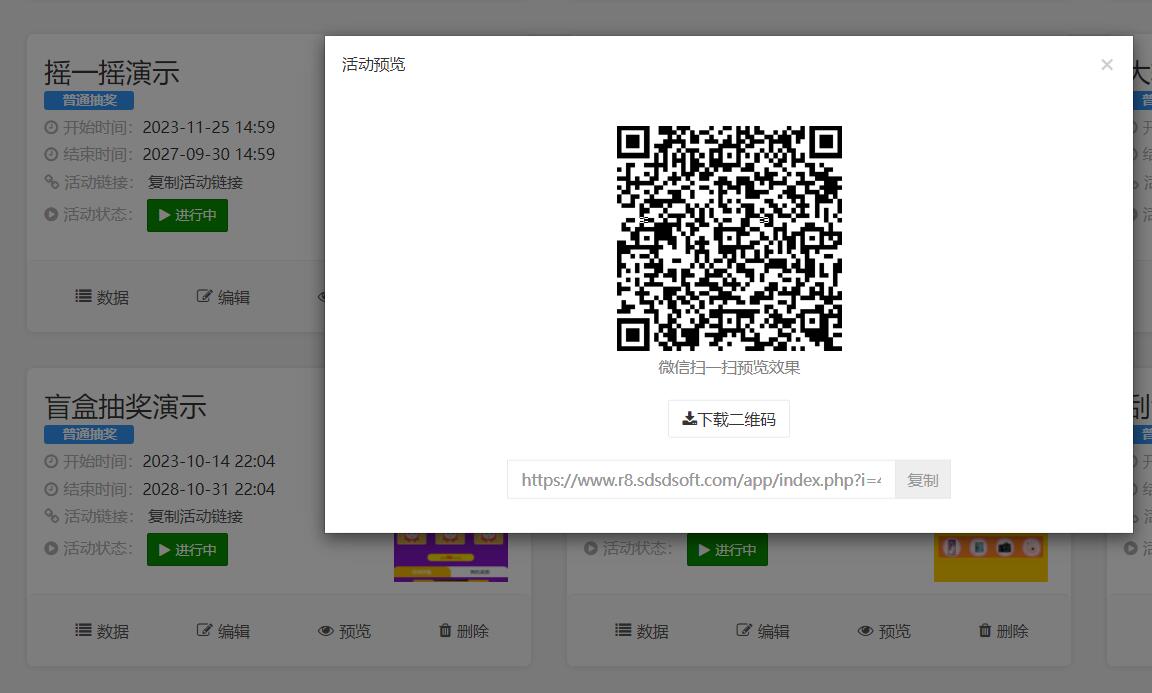1152x693 pixels.
Task: Toggle the 进行中 status of 摇一摇演示
Action: (x=187, y=215)
